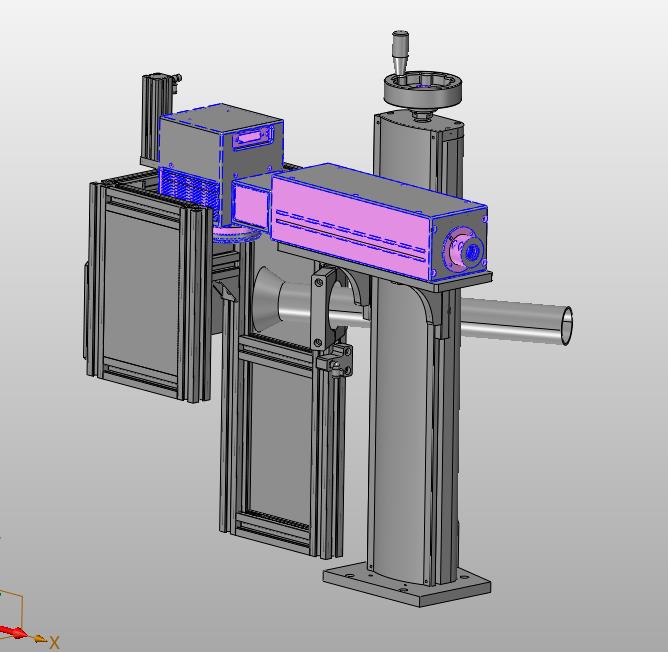Click the connector port on the scan head
Image resolution: width=668 pixels, height=652 pixels.
click(x=253, y=138)
